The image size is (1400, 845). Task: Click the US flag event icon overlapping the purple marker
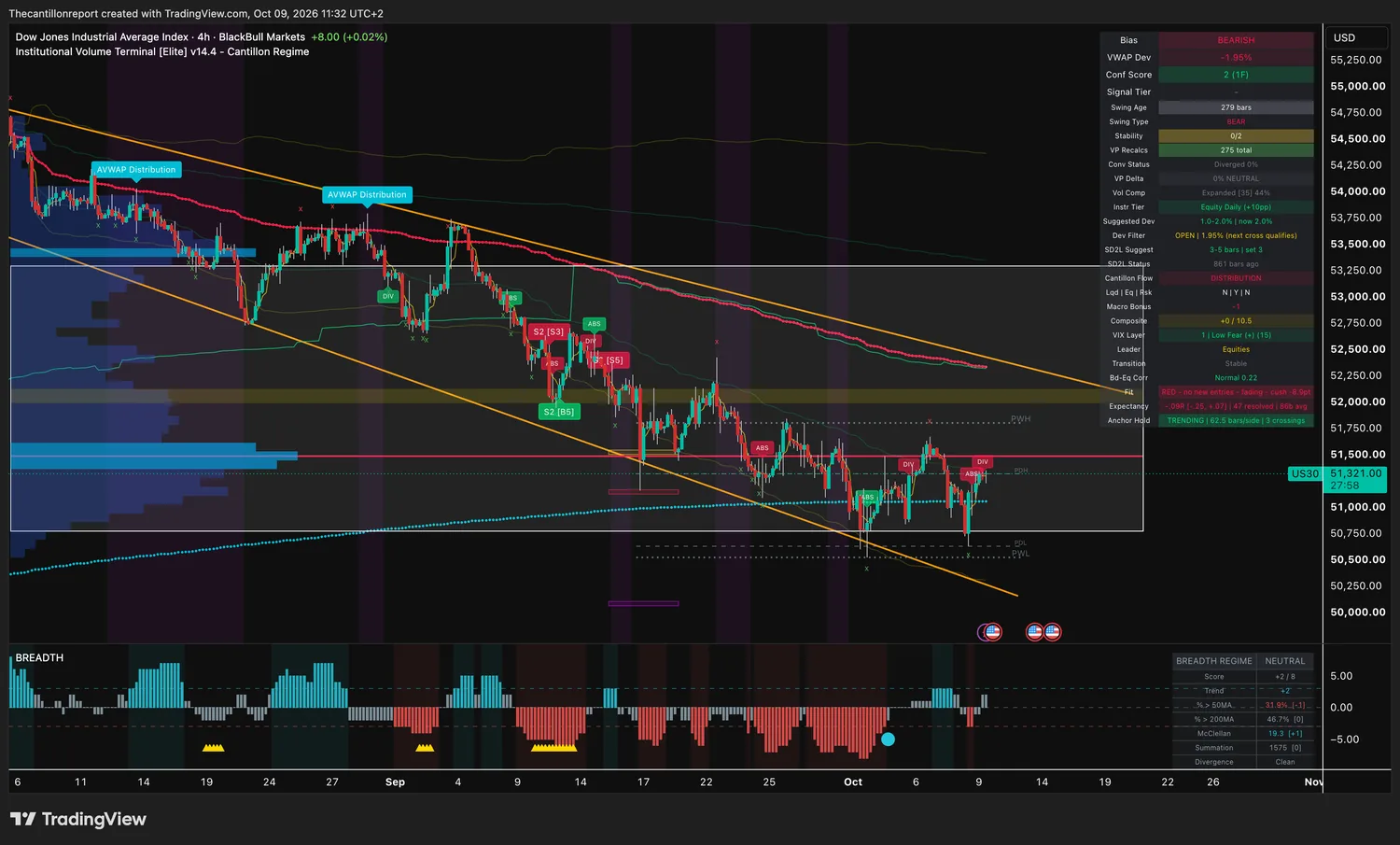coord(993,632)
